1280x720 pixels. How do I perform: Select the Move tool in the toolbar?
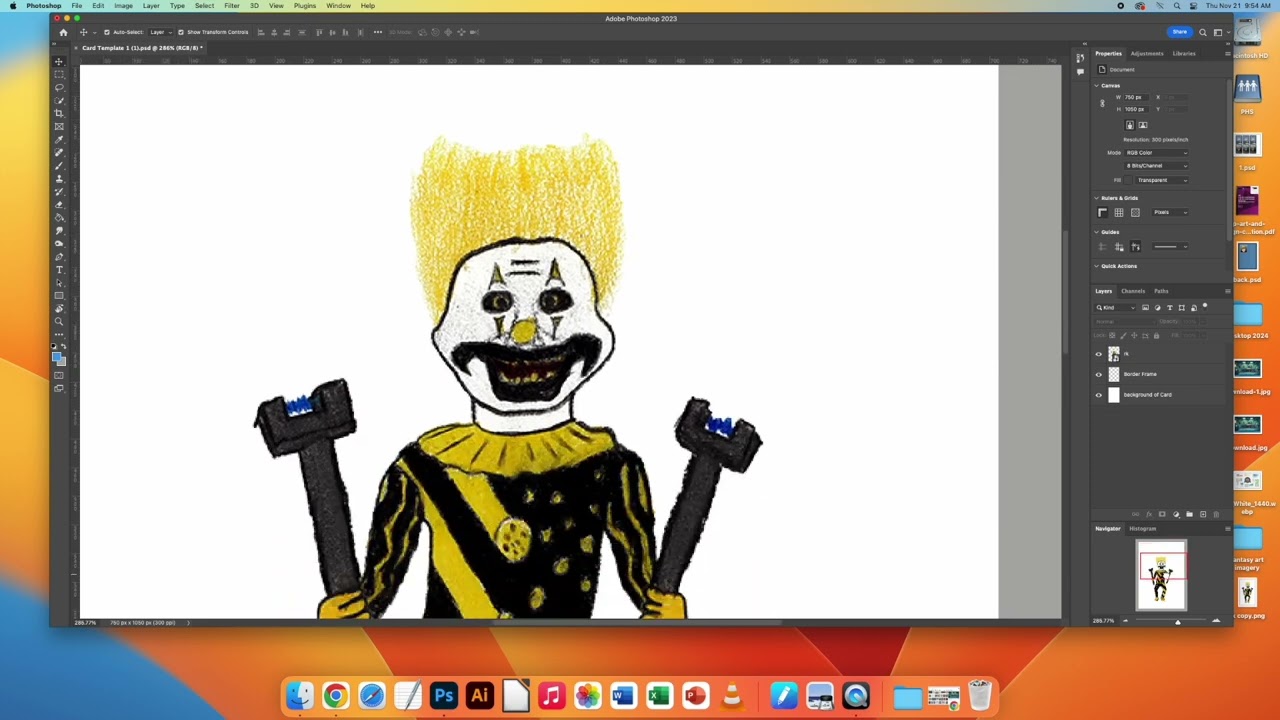coord(59,61)
